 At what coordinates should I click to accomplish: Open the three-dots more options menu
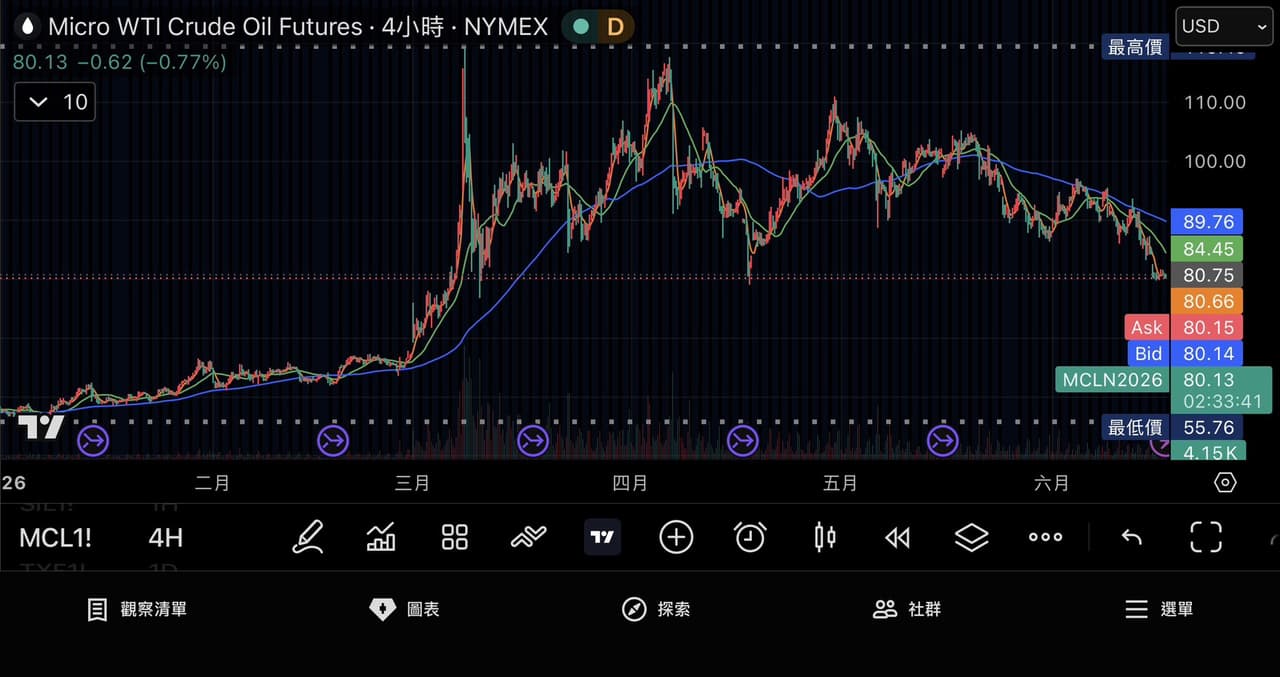[x=1045, y=537]
